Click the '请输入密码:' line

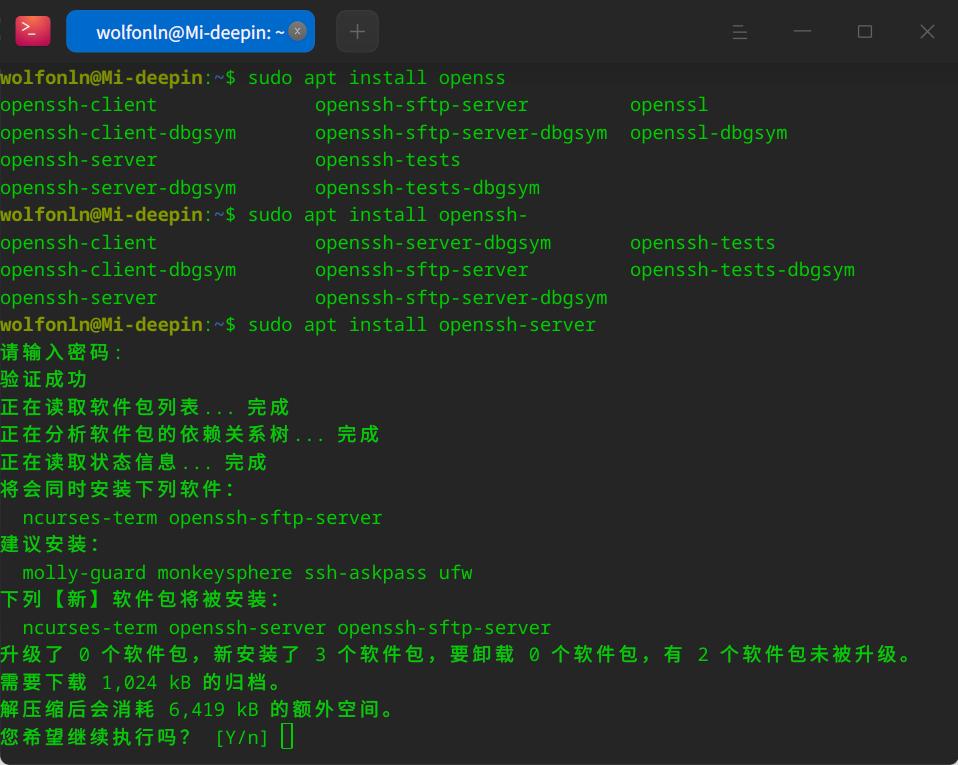tap(61, 352)
